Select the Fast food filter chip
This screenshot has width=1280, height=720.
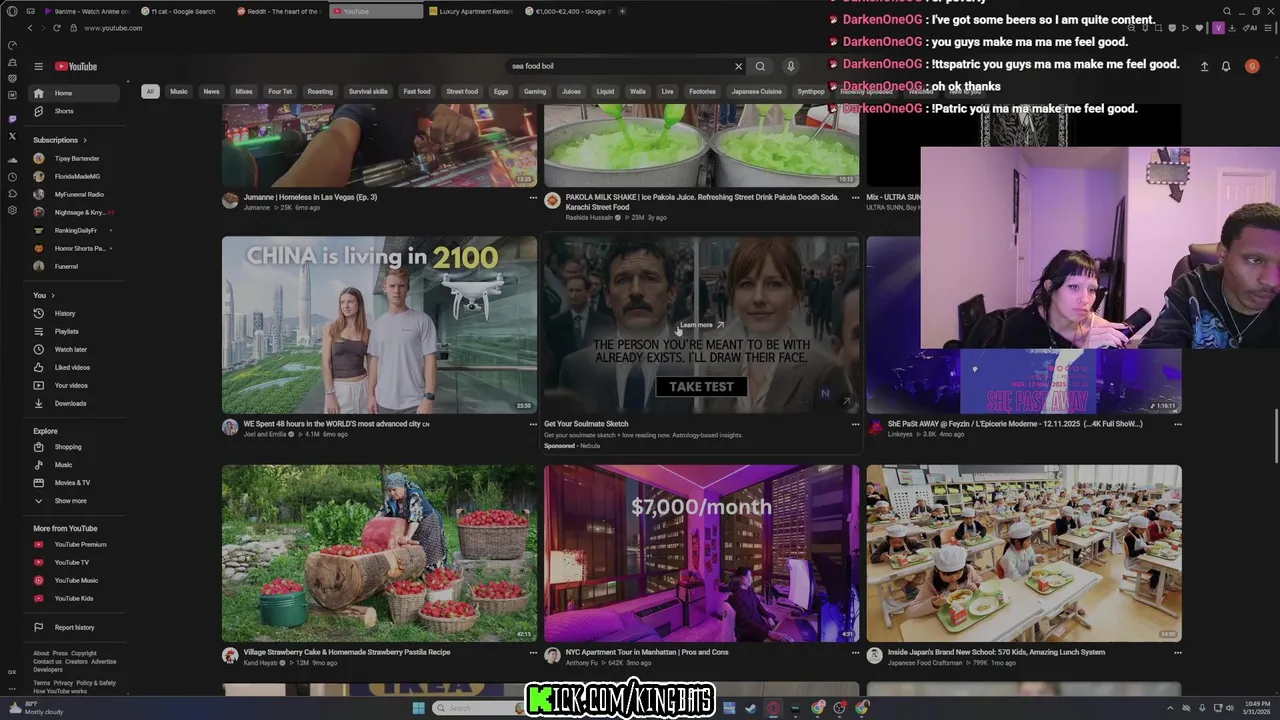click(417, 91)
